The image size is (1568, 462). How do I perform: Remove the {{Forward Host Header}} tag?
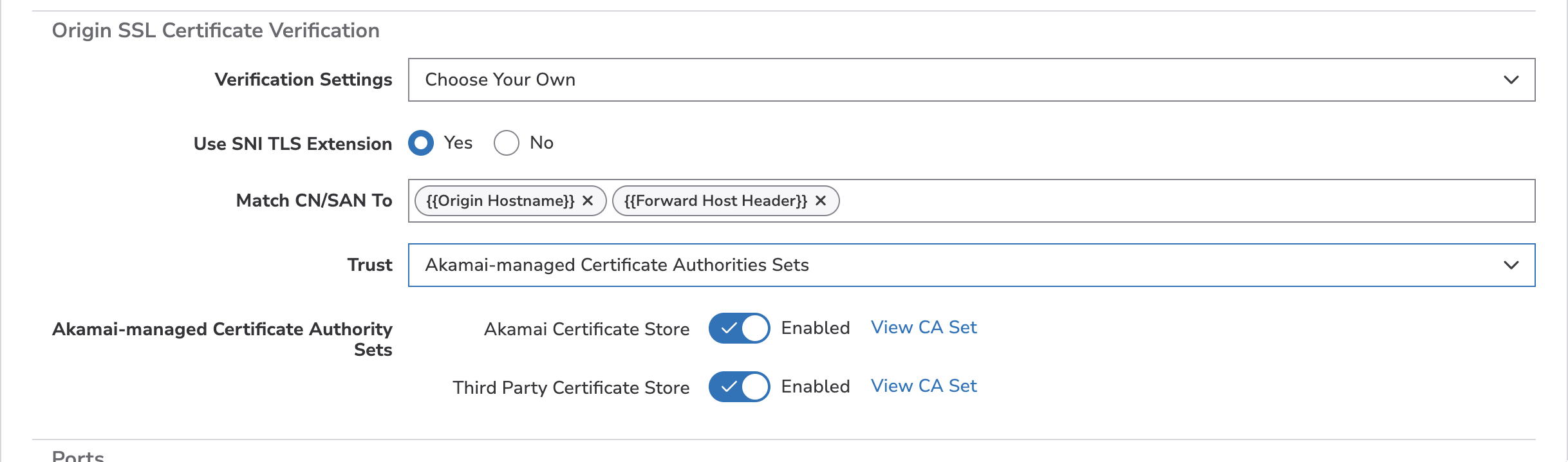[x=821, y=201]
